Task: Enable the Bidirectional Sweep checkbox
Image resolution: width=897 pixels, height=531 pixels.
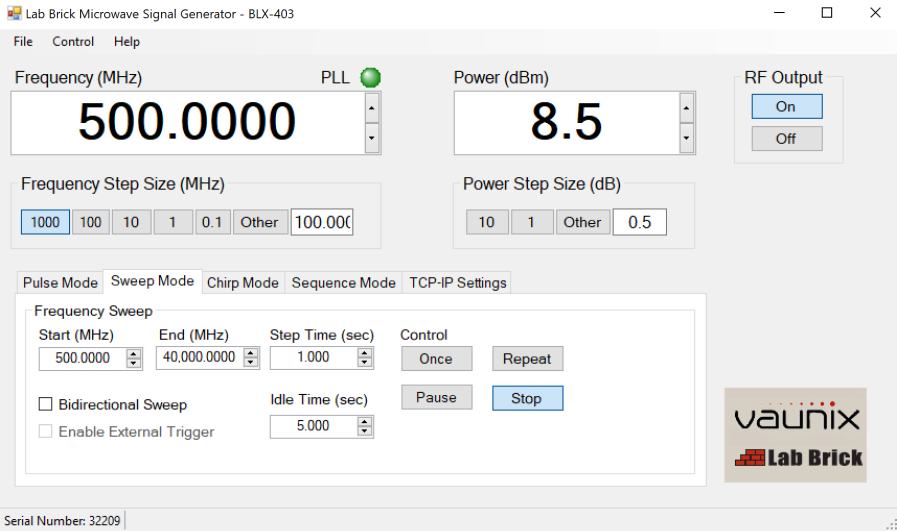Action: click(45, 405)
